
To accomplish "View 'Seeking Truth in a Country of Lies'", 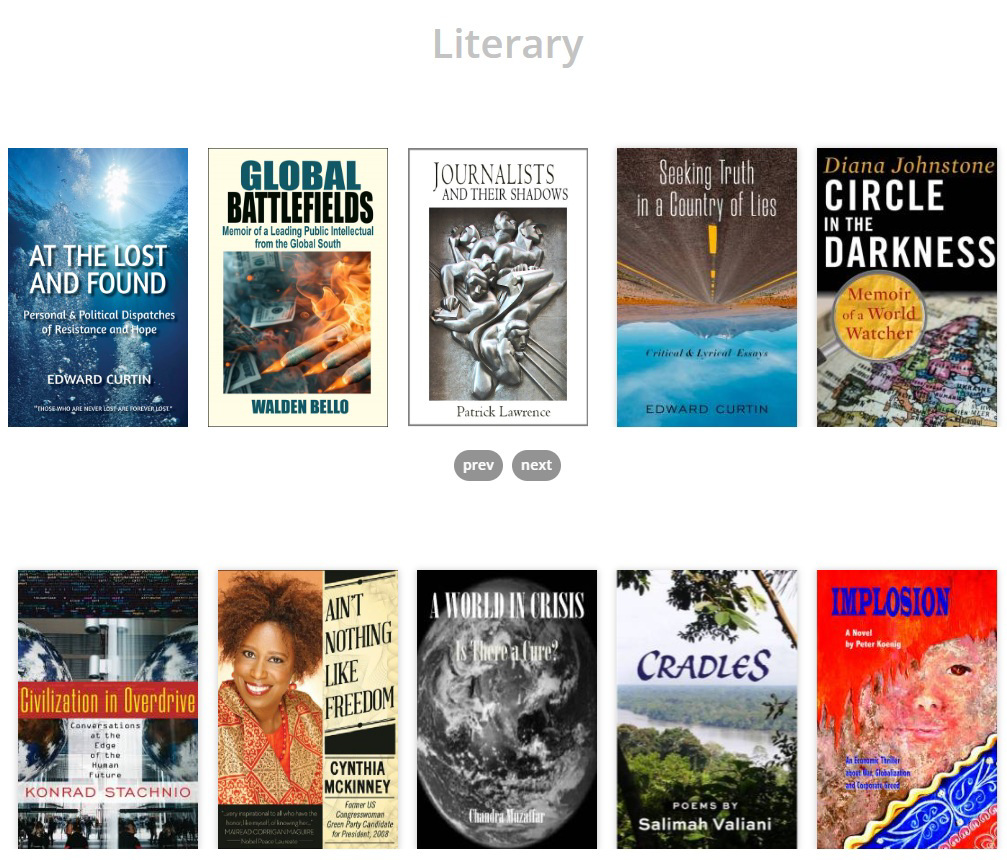I will [706, 287].
